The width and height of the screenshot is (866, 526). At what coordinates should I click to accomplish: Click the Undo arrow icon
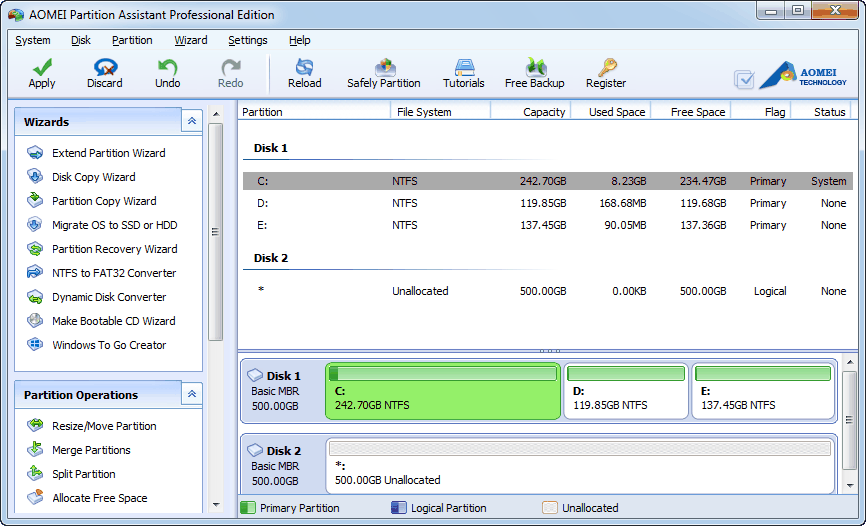(x=167, y=68)
